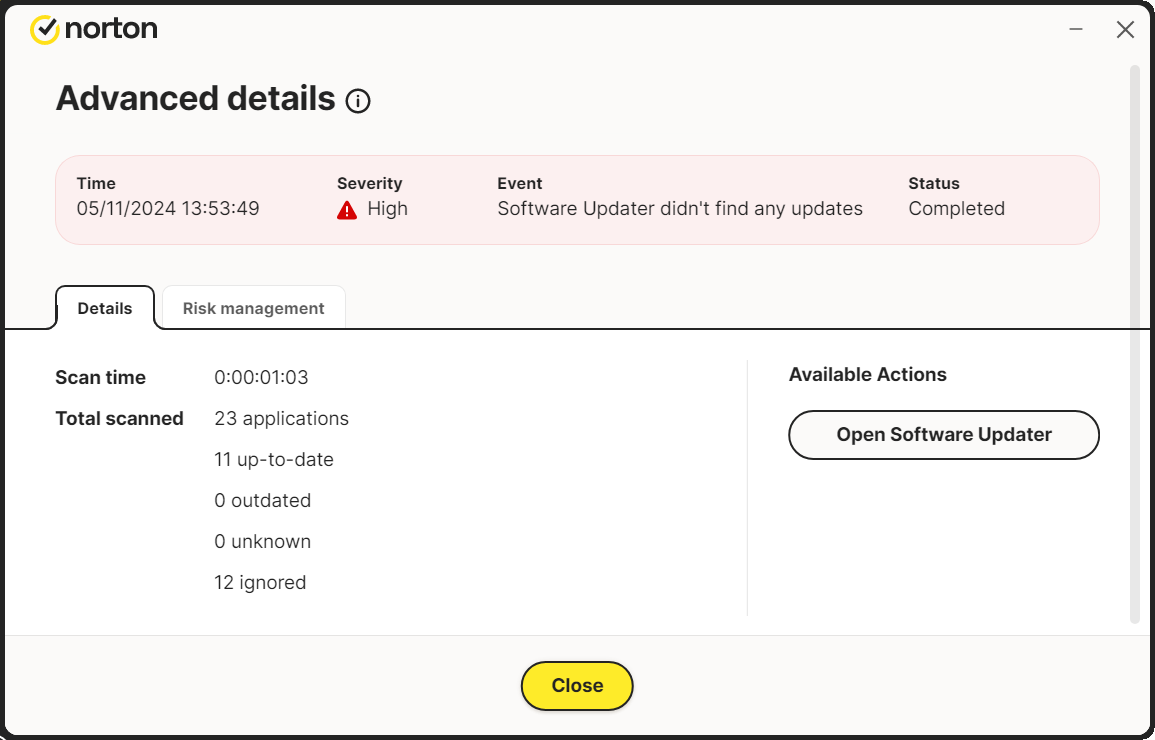1155x740 pixels.
Task: Click the 12 ignored entry
Action: [260, 583]
